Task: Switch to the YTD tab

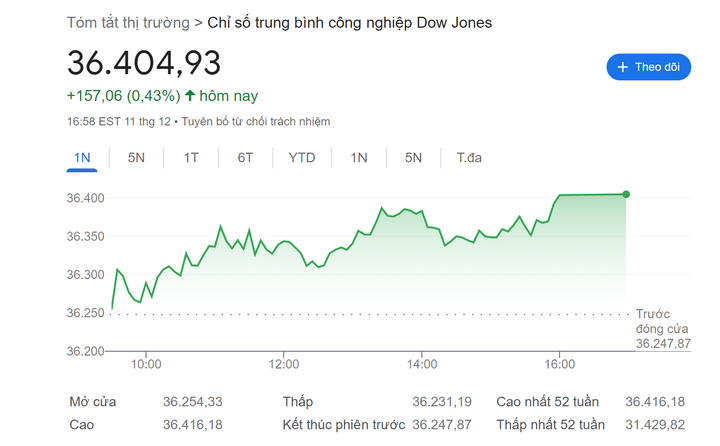Action: point(302,158)
